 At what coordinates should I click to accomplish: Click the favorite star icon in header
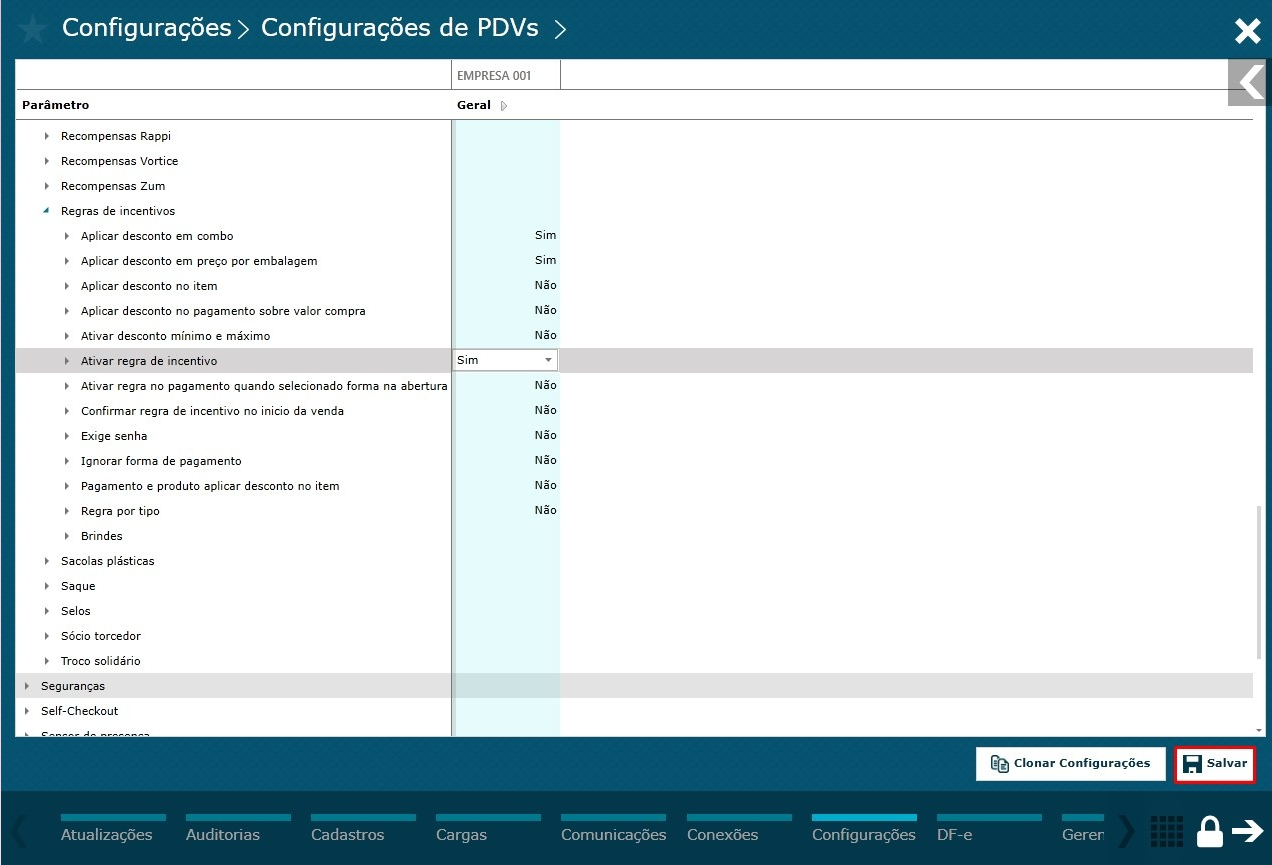tap(33, 30)
